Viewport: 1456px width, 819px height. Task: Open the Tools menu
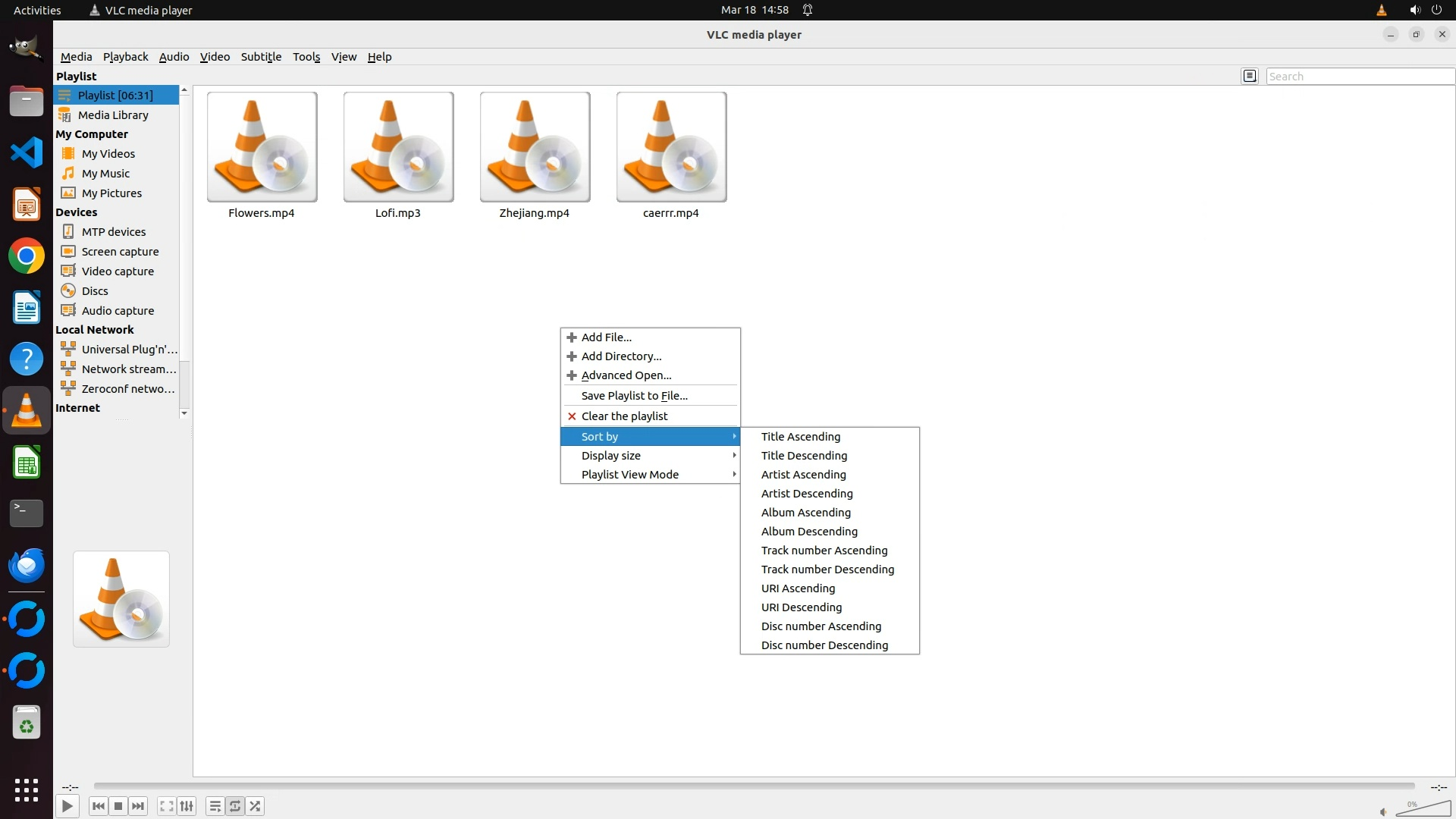point(306,57)
